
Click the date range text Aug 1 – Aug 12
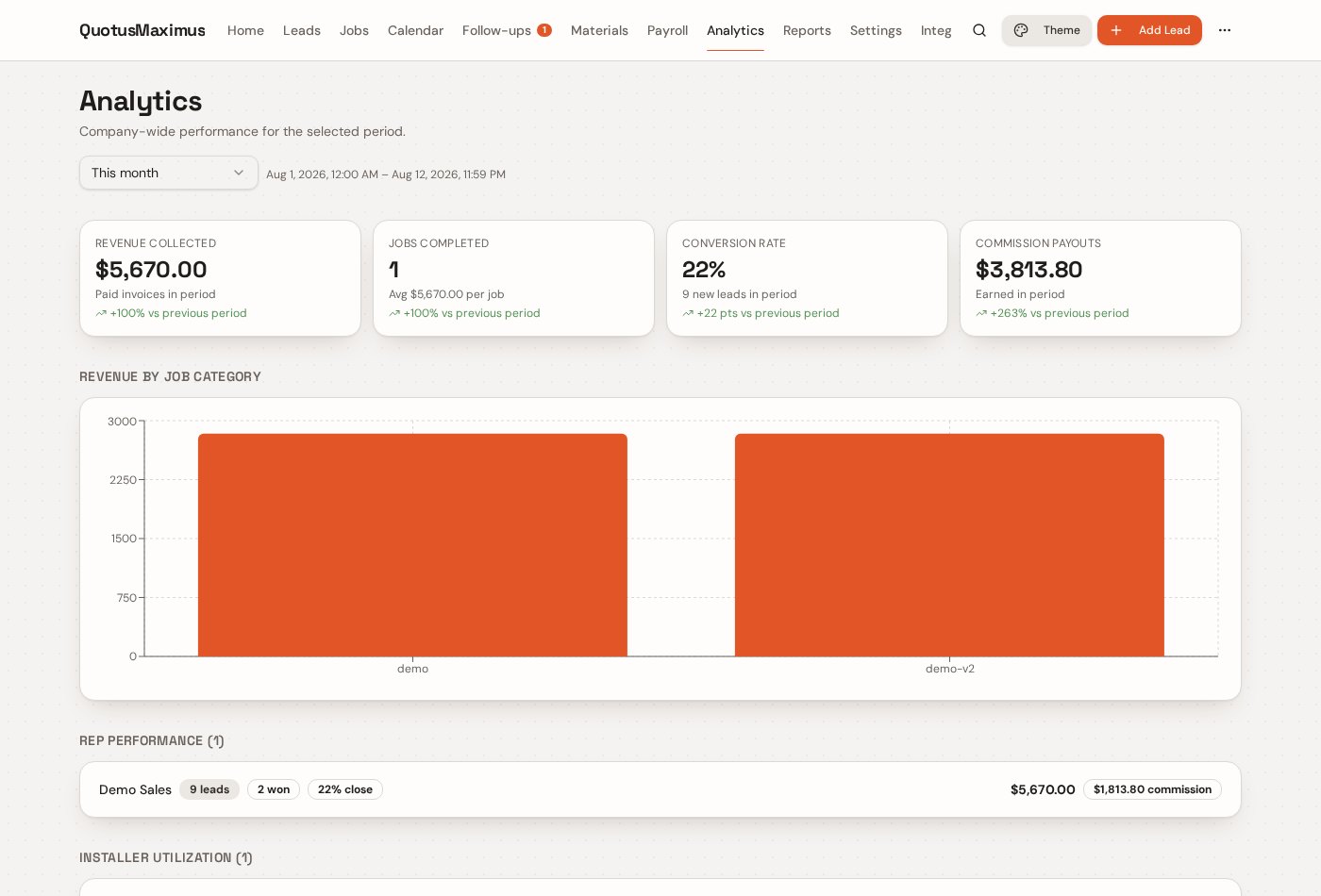[x=386, y=174]
